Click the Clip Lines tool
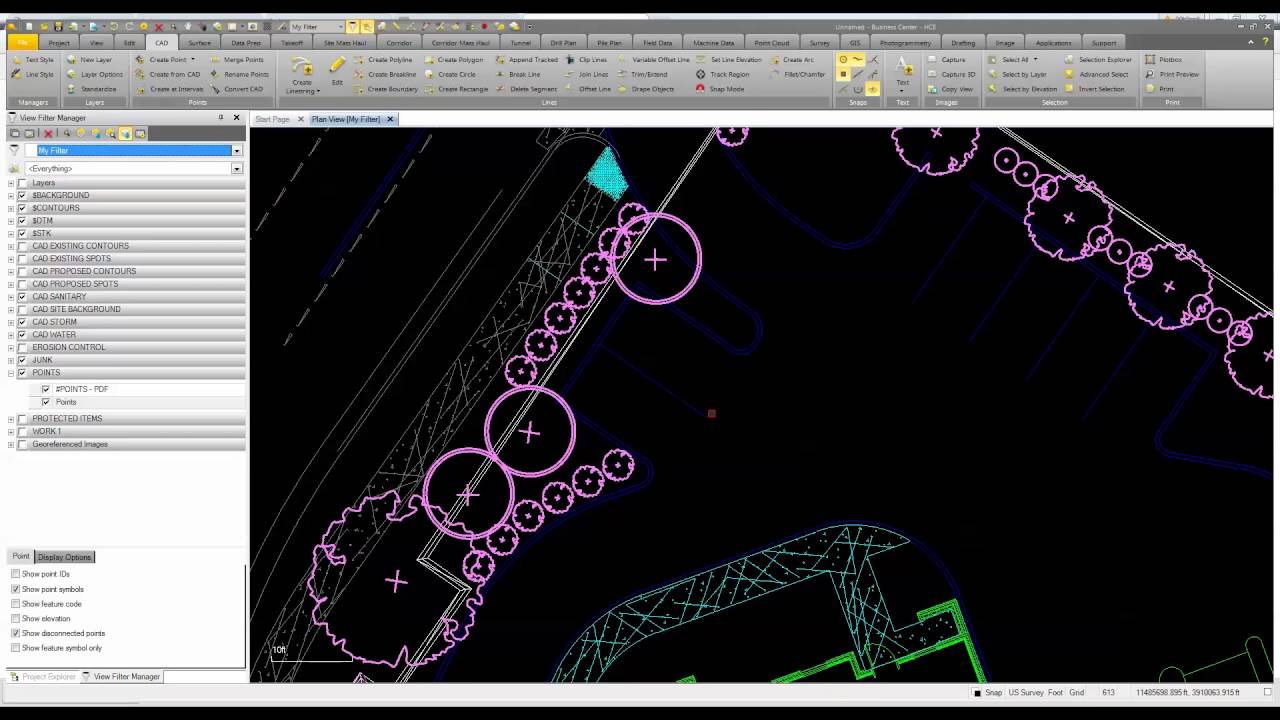Viewport: 1280px width, 720px height. (586, 59)
